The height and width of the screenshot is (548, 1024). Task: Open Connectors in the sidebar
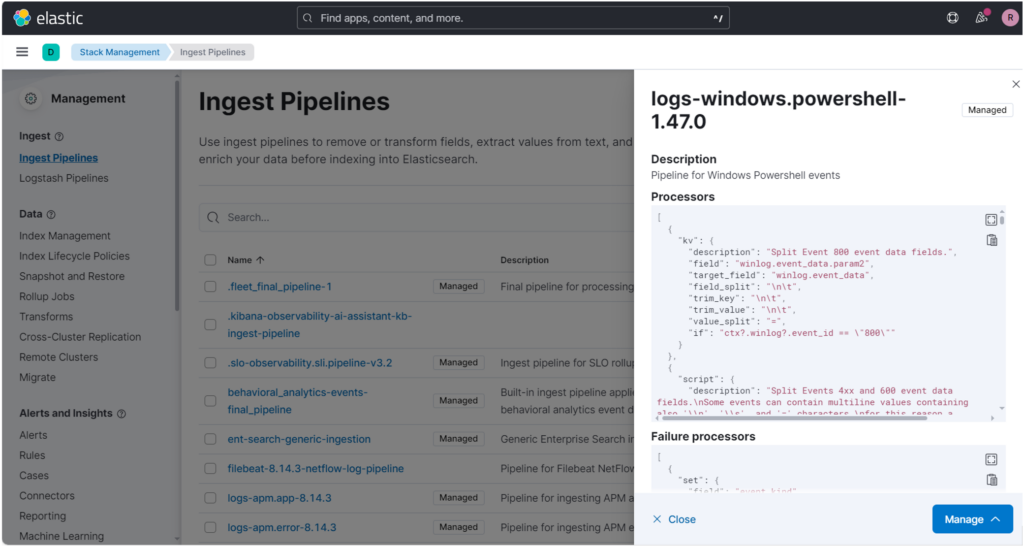click(46, 496)
